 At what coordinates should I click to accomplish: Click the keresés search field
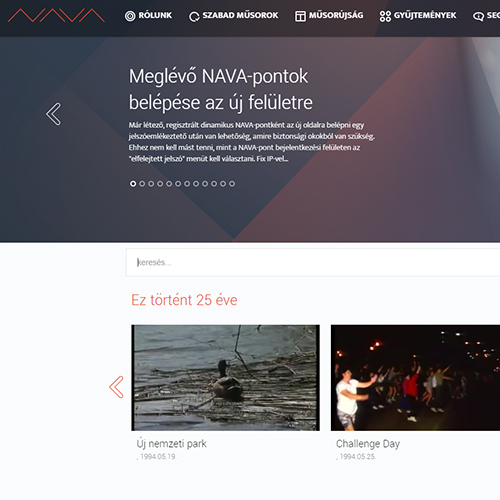click(x=313, y=262)
